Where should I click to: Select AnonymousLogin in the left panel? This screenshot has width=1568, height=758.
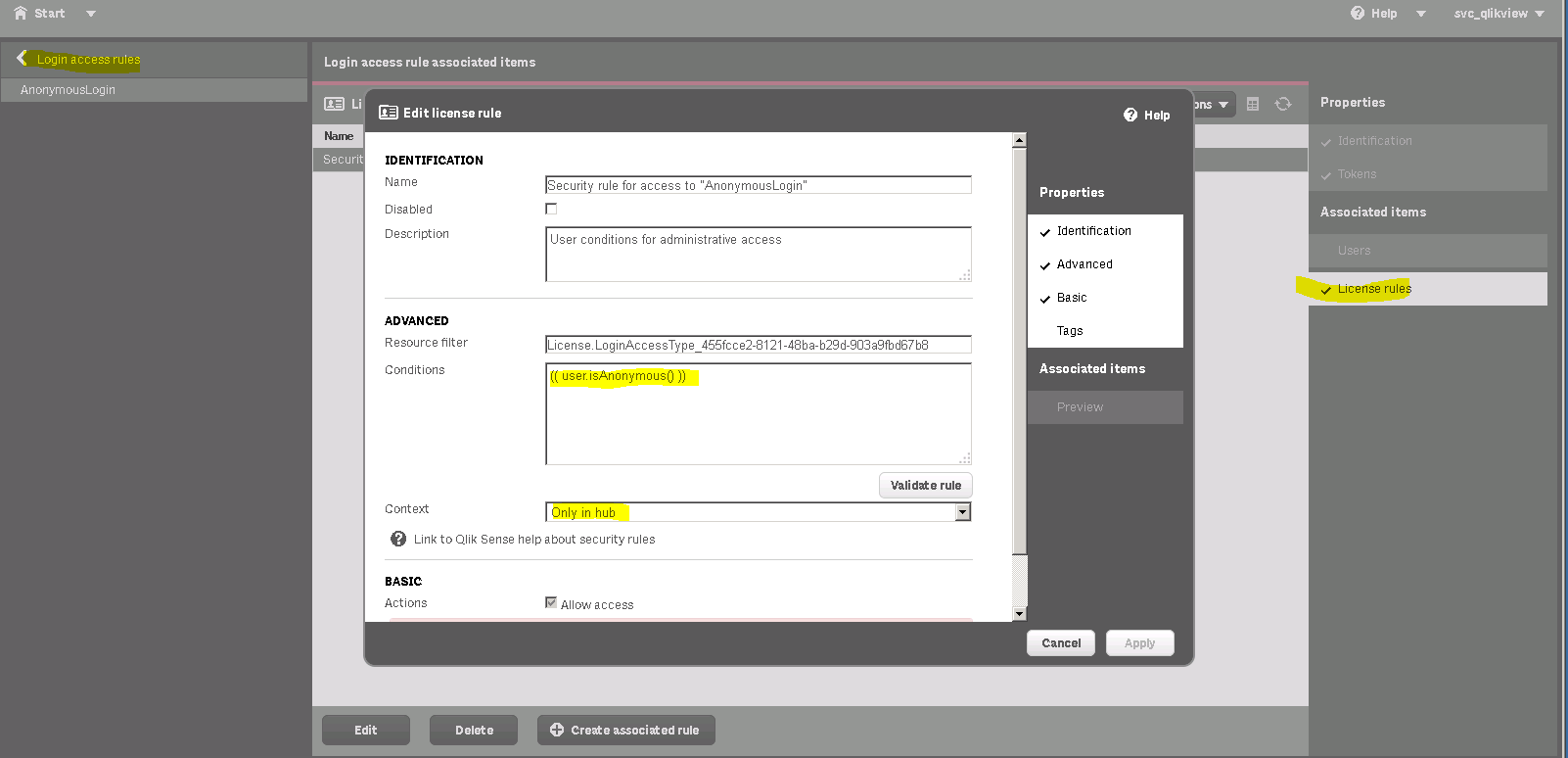155,89
